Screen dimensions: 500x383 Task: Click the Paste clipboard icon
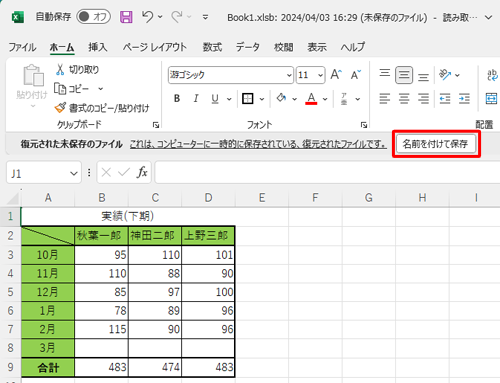pos(33,75)
